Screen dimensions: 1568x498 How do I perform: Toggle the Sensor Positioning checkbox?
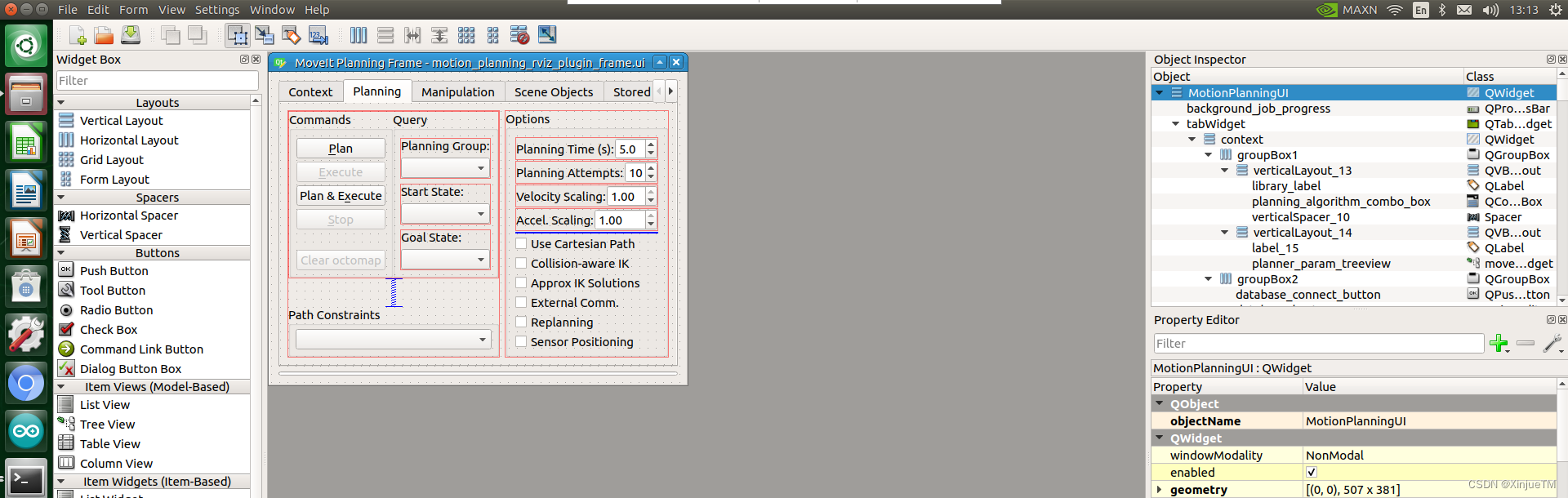coord(521,341)
